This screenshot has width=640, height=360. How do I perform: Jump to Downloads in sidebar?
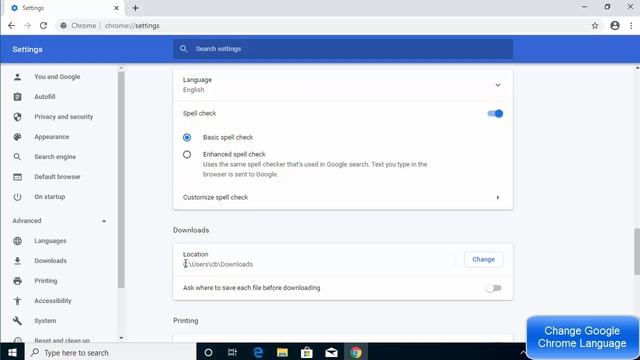(50, 261)
